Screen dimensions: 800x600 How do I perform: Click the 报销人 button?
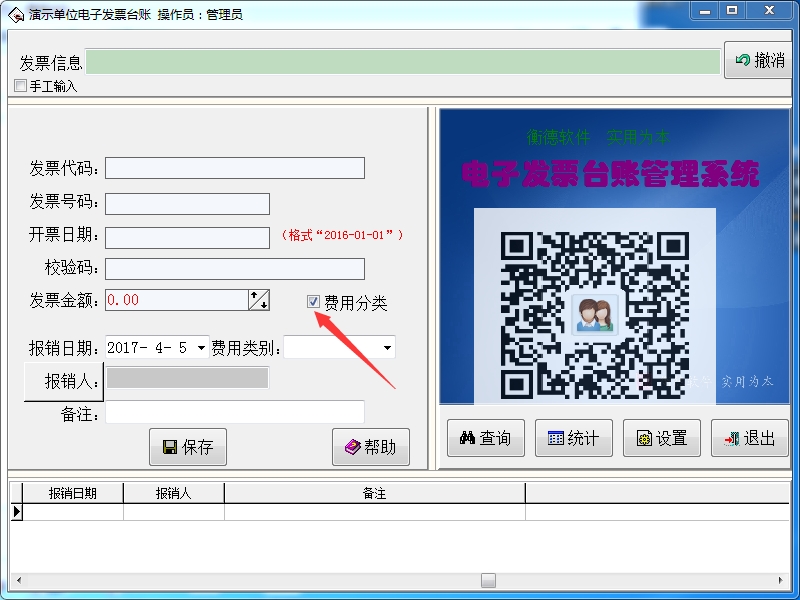tap(64, 382)
